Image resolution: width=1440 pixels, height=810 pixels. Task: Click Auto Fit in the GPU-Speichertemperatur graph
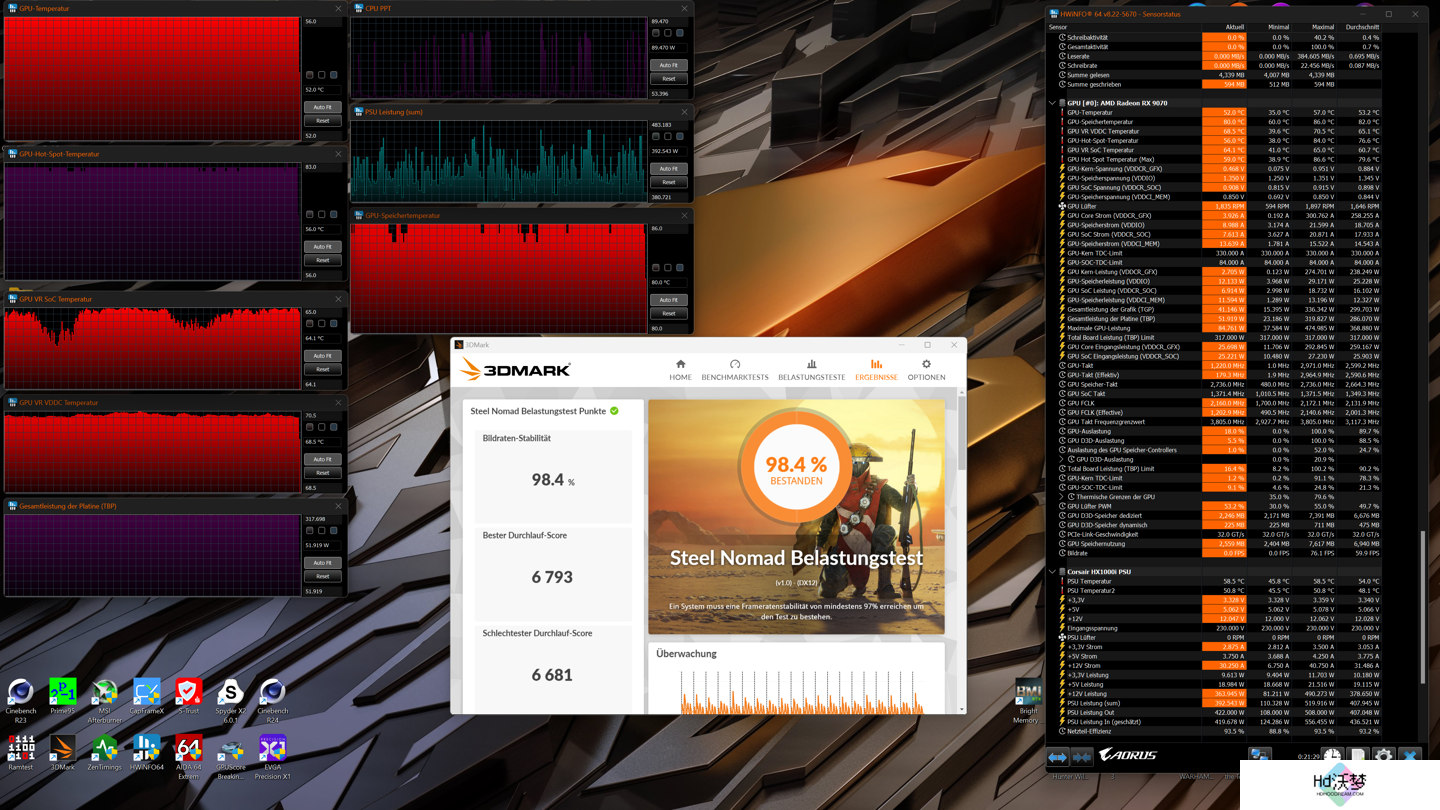669,299
